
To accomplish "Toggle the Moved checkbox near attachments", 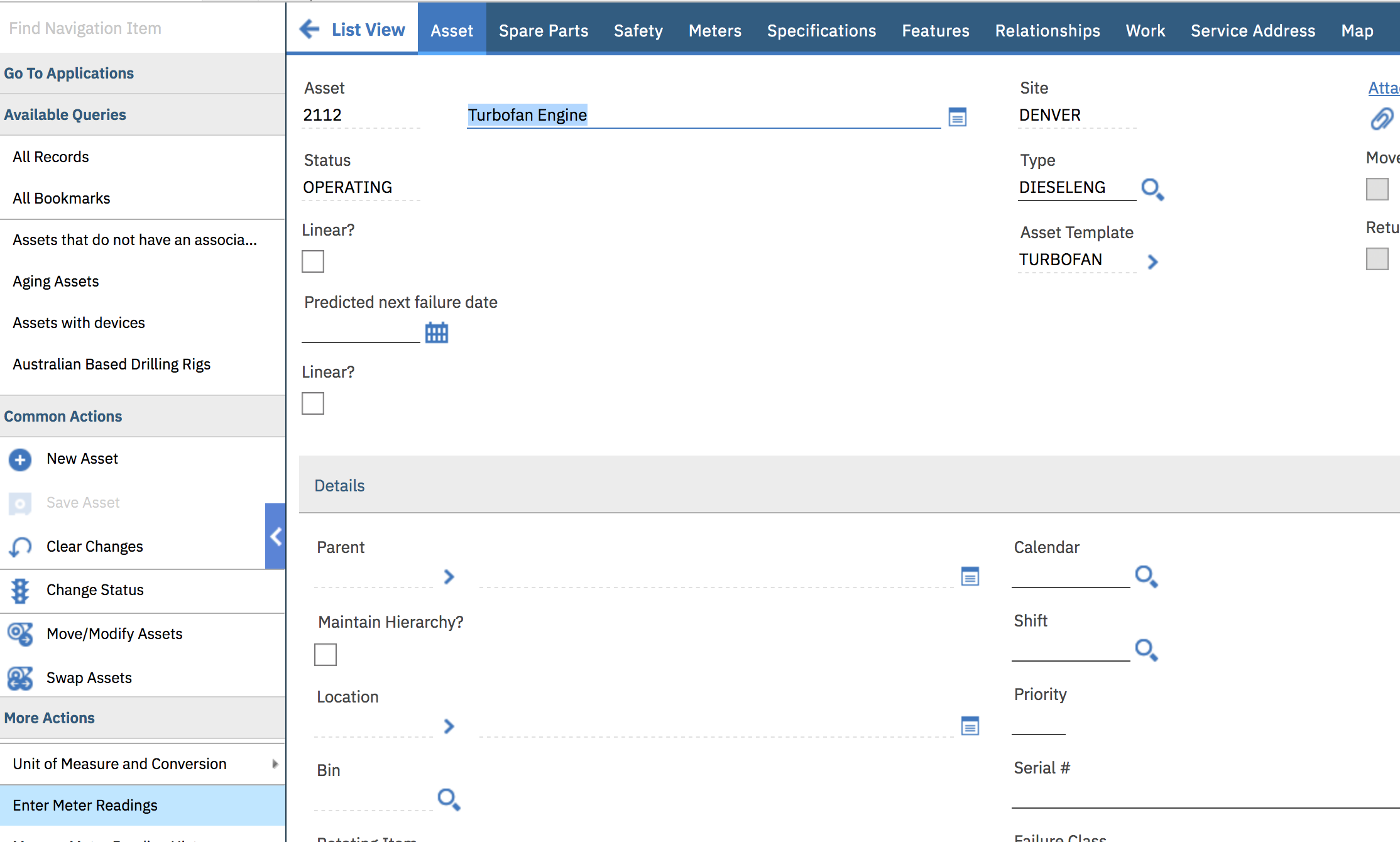I will [1377, 189].
